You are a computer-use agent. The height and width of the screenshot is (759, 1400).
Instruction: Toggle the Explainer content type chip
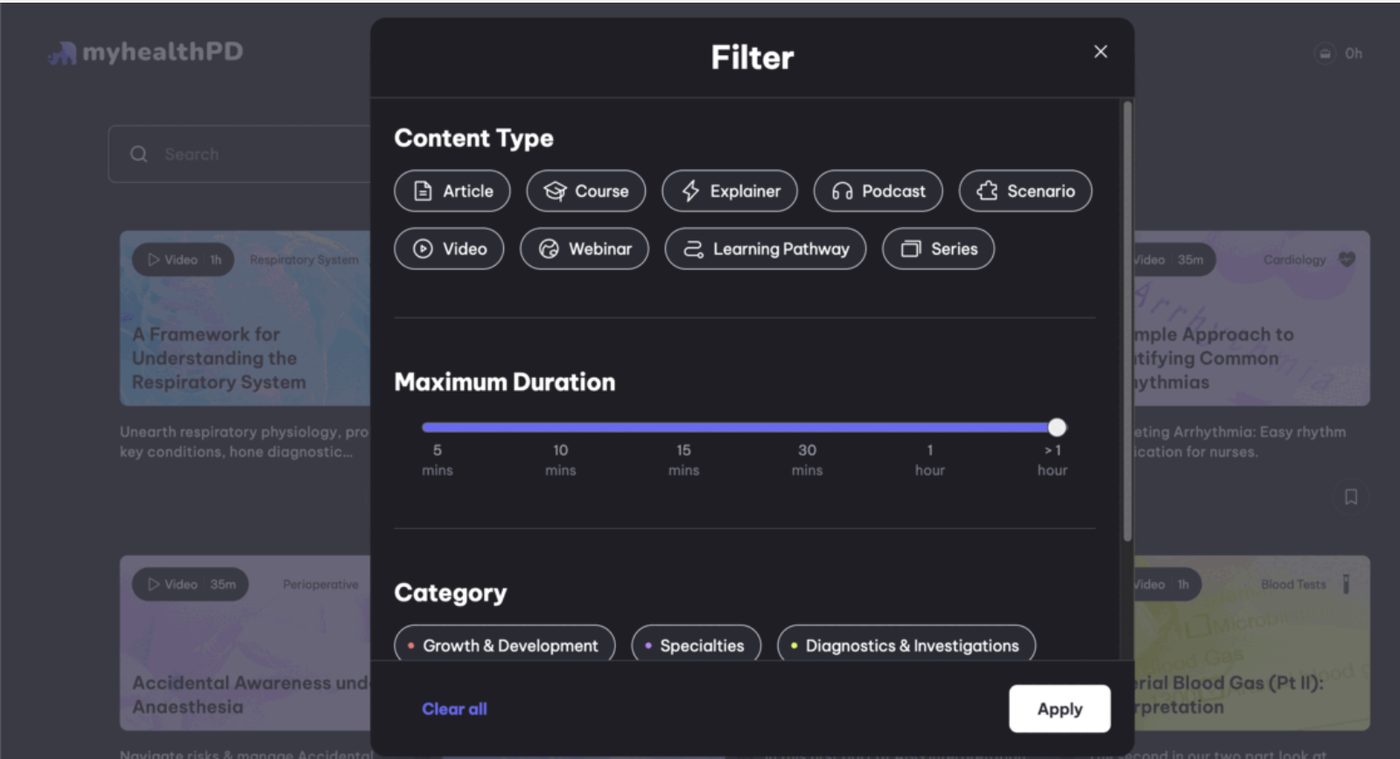click(730, 191)
